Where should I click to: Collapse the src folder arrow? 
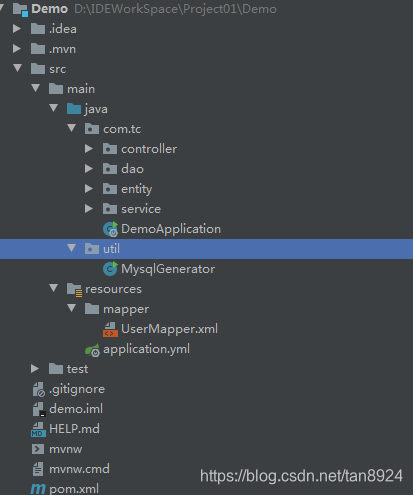[18, 68]
